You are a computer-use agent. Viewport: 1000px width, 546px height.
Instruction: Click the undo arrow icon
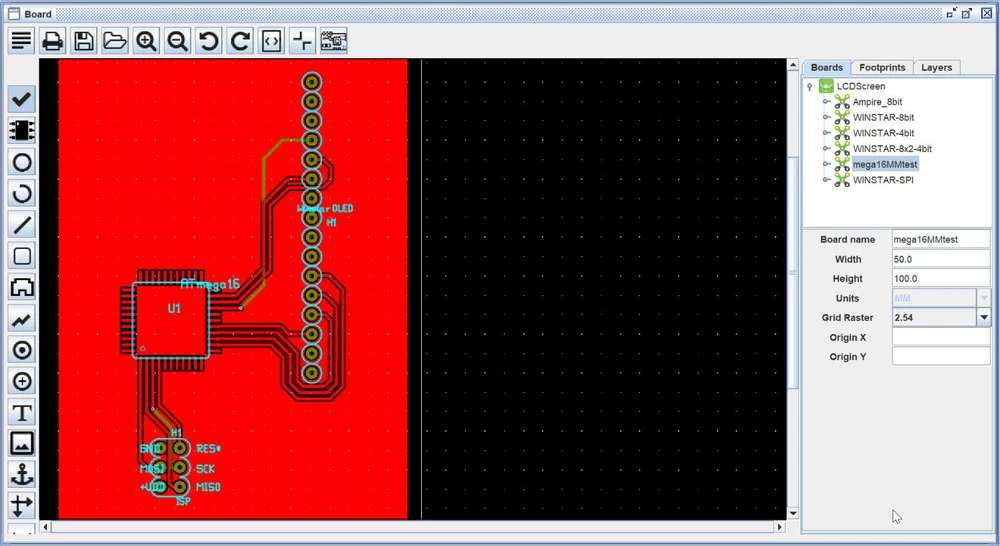point(209,41)
